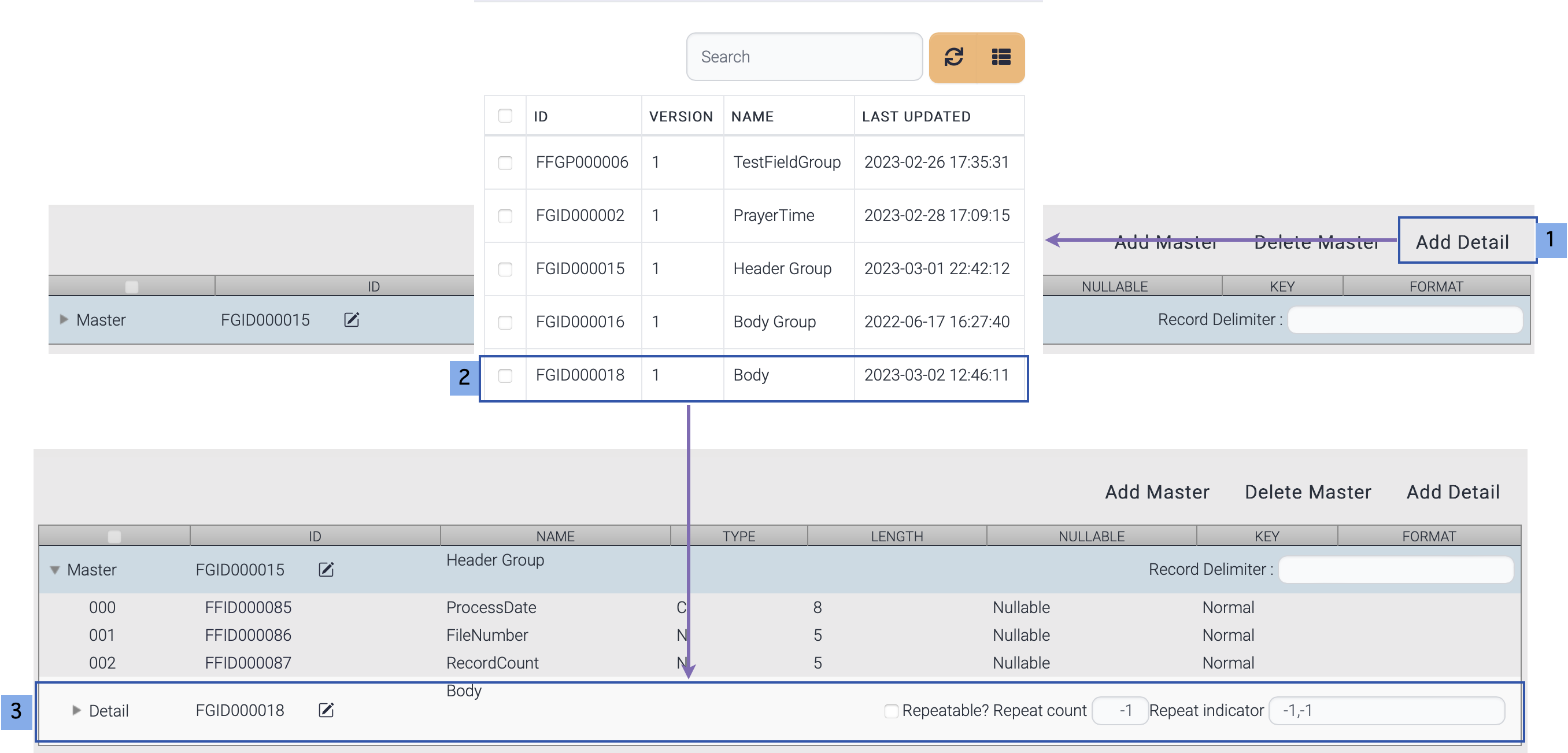This screenshot has height=753, width=1568.
Task: Click the refresh icon beside Search
Action: pyautogui.click(x=953, y=57)
